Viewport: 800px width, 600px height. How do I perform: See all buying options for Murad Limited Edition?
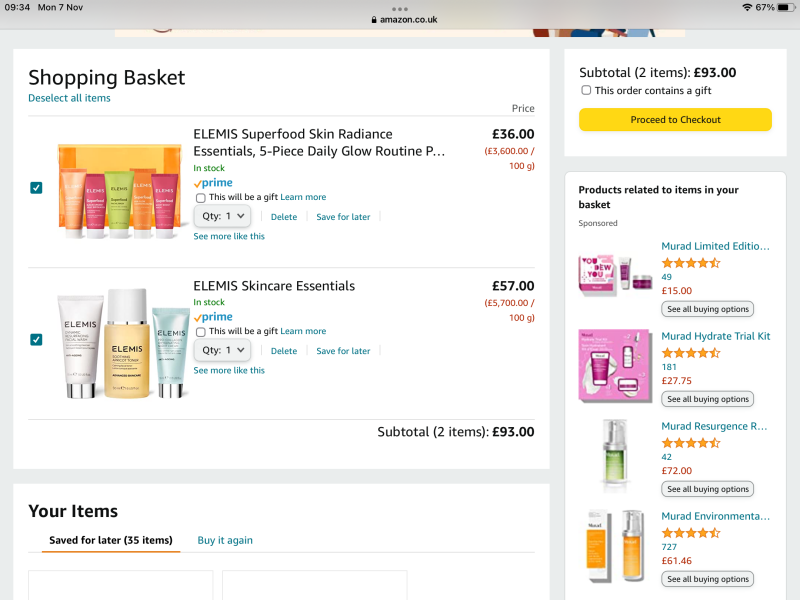tap(707, 309)
